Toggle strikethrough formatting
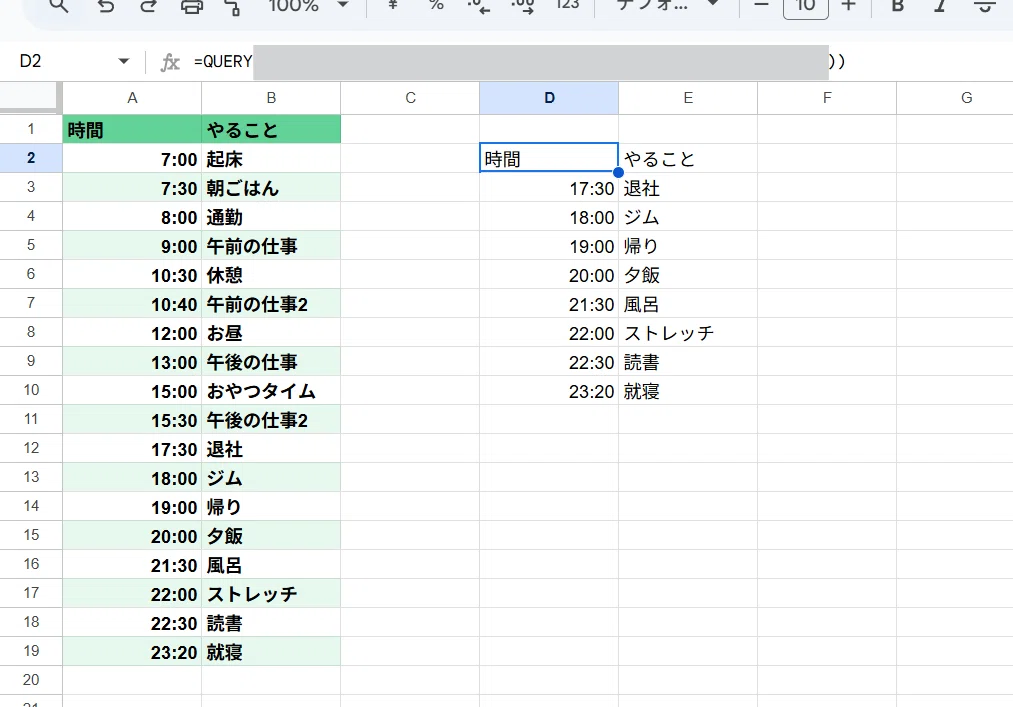Viewport: 1013px width, 707px height. 985,6
